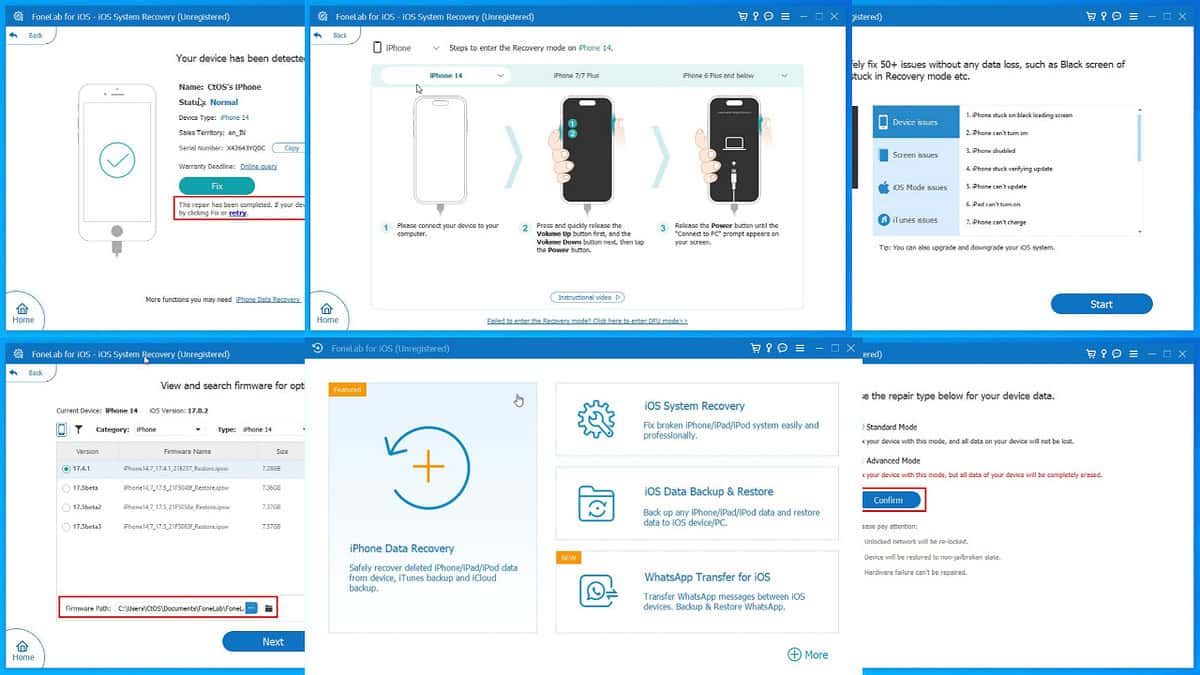Select the iTunes issues tab
This screenshot has width=1200, height=675.
(915, 220)
